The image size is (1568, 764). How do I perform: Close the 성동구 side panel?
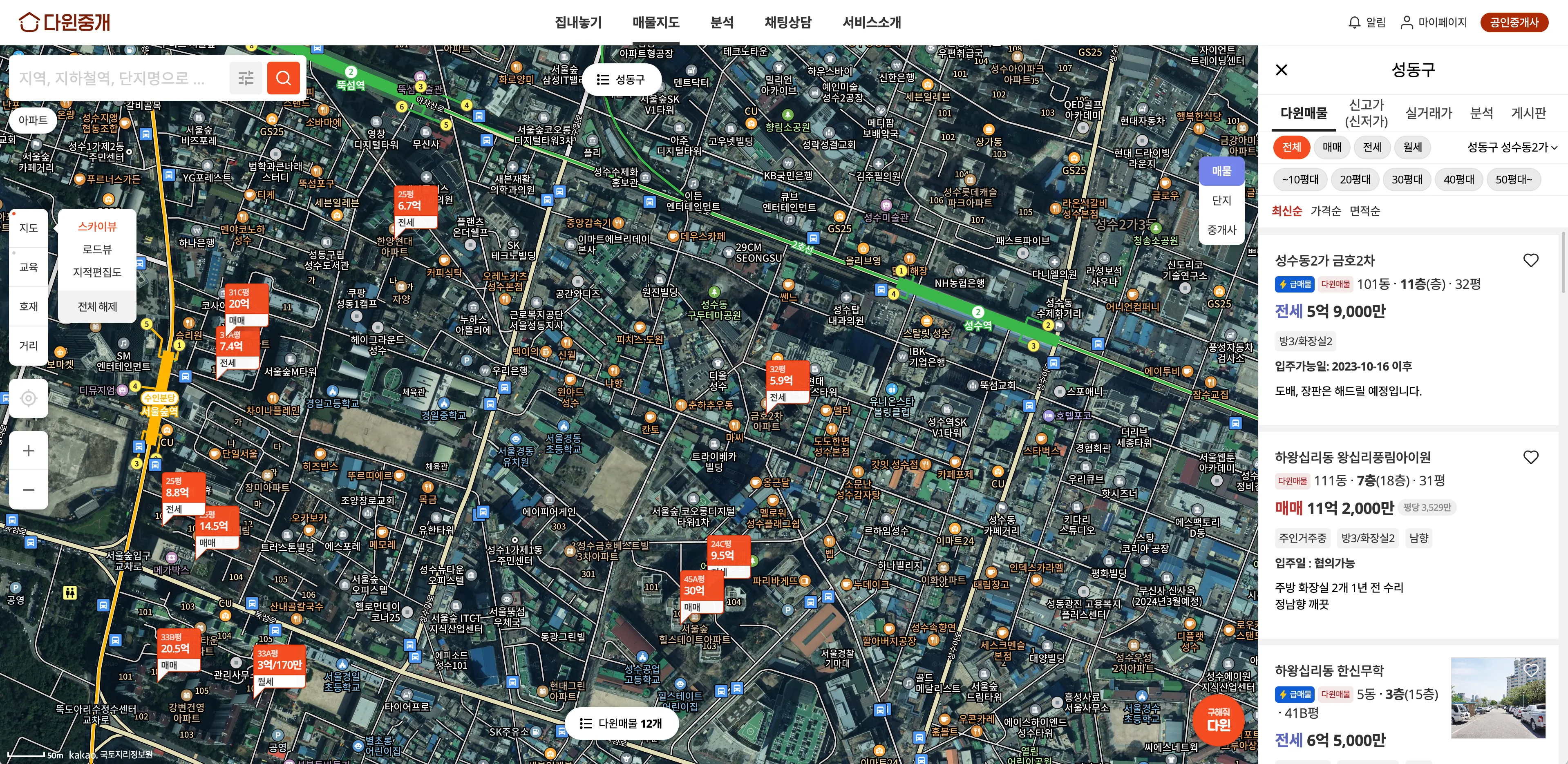(1281, 70)
